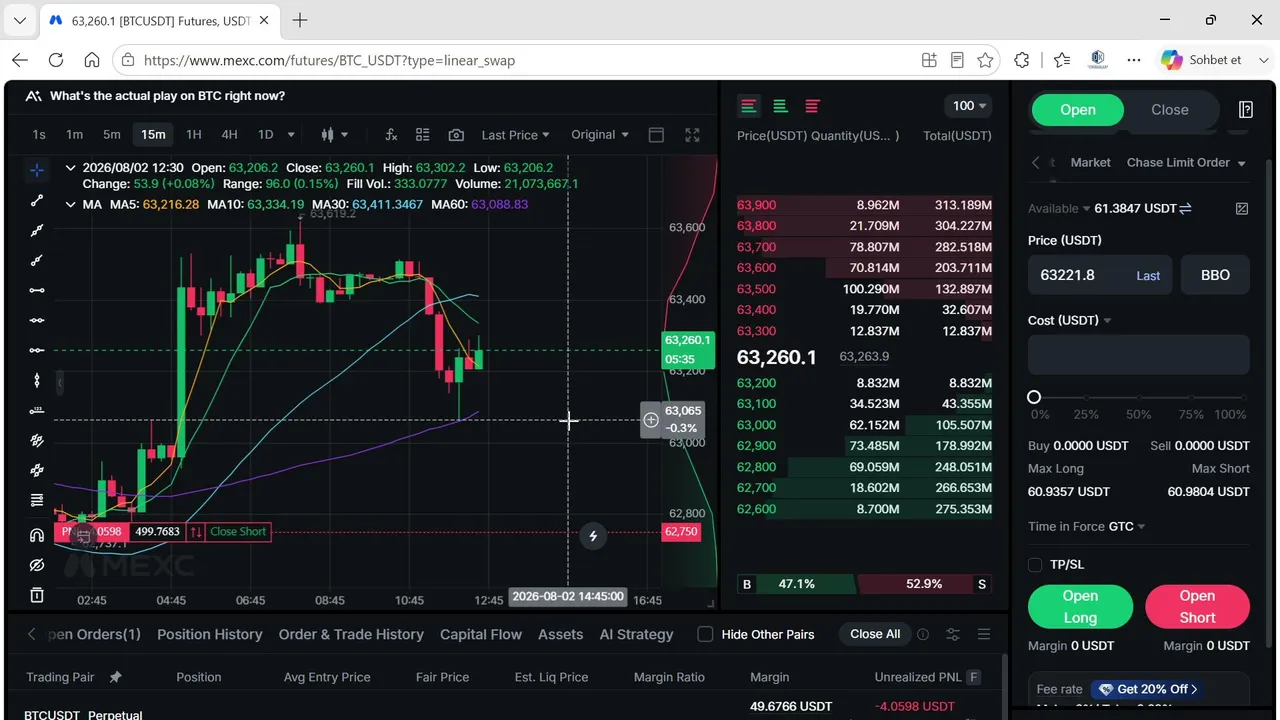
Task: Open Chase Limit Order type dropdown
Action: [1186, 162]
